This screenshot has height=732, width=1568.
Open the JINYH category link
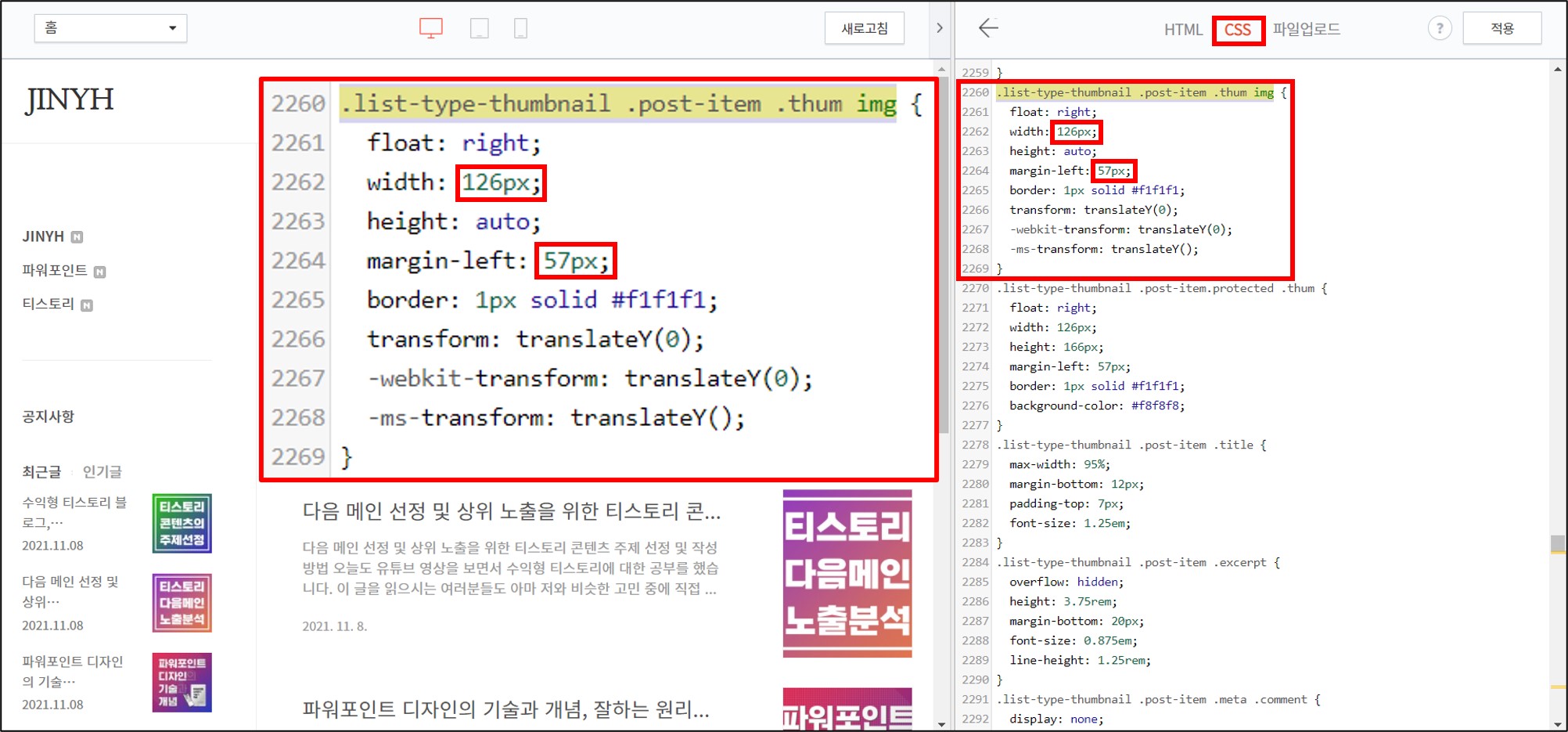point(43,236)
